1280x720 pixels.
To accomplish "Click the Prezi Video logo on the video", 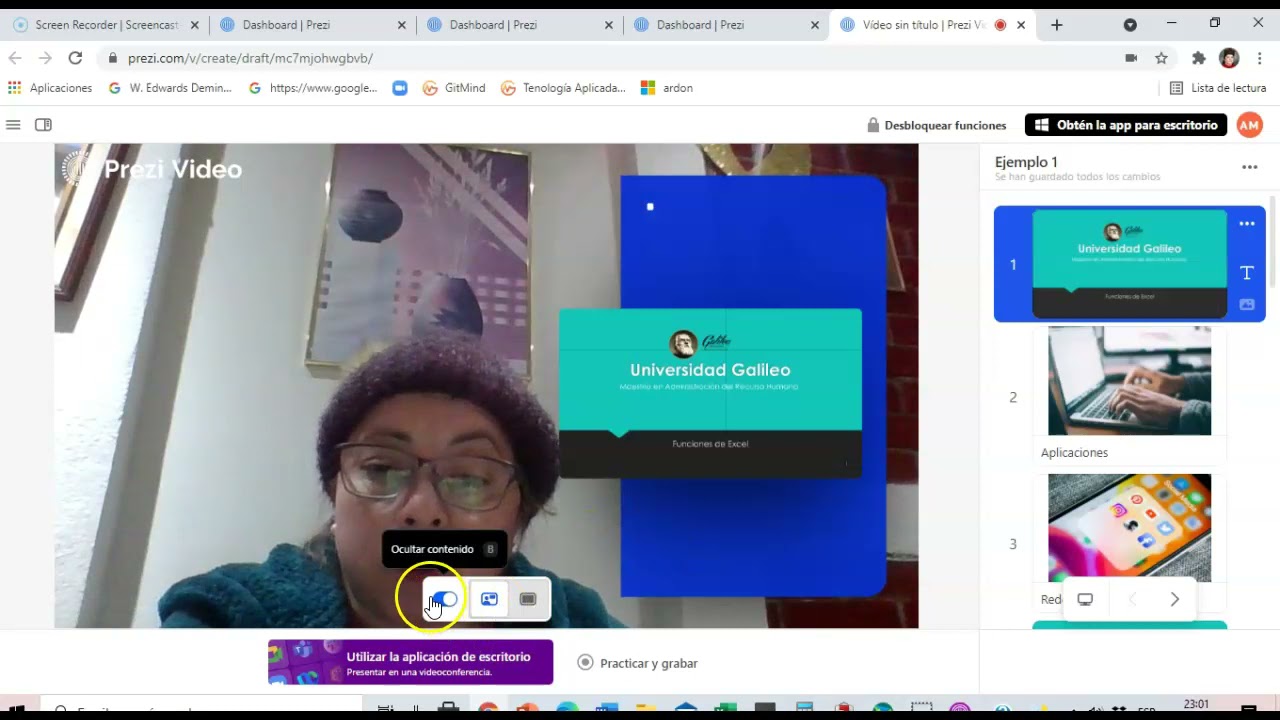I will click(x=152, y=169).
